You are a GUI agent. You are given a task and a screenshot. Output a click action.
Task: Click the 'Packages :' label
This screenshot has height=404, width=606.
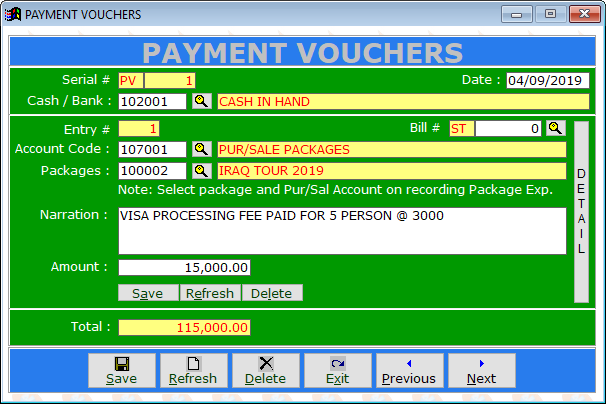(x=76, y=170)
